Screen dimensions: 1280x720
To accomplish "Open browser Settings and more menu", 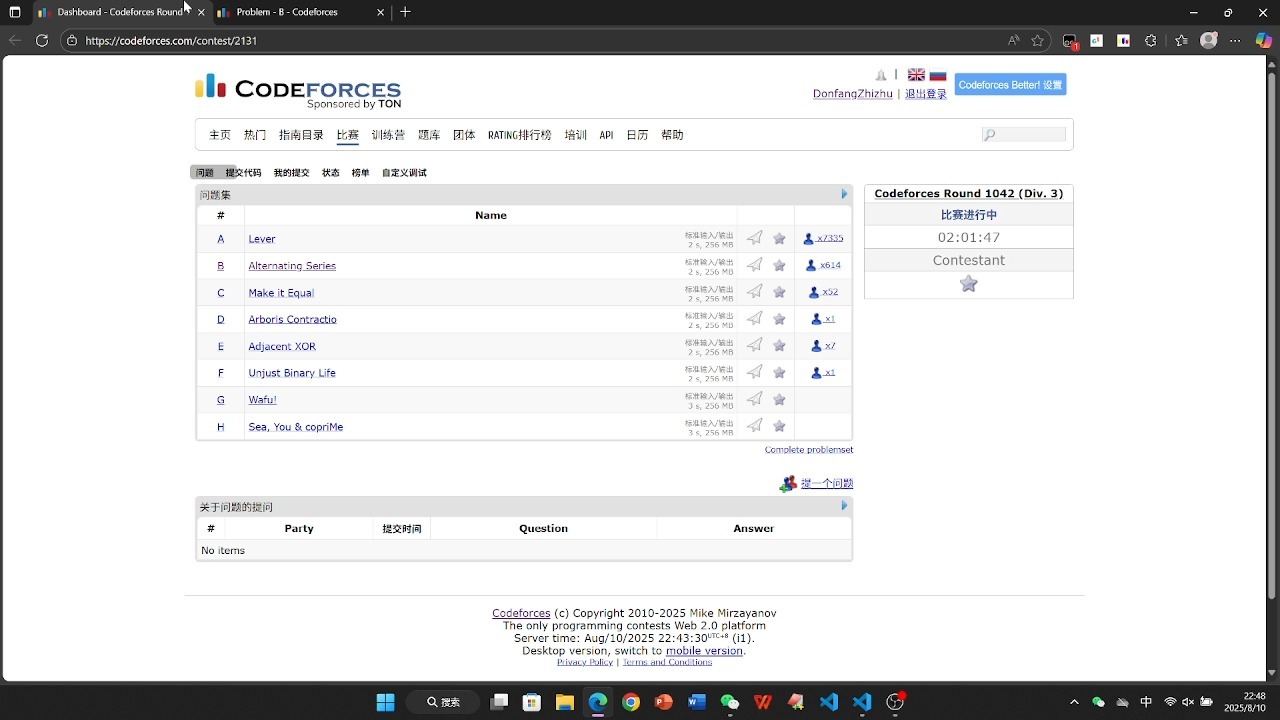I will click(1236, 41).
